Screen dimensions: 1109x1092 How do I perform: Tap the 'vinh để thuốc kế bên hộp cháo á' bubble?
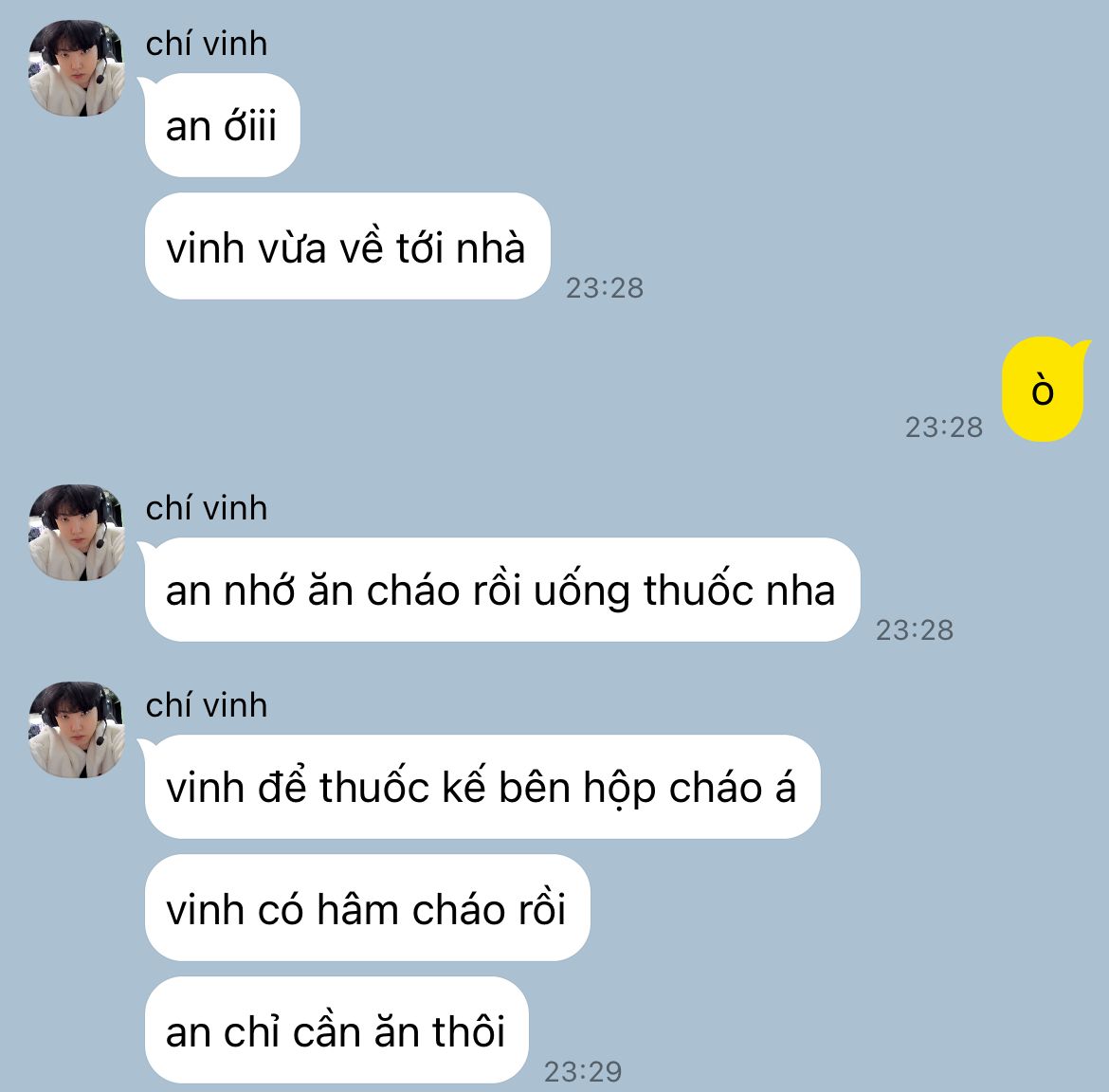(x=482, y=787)
